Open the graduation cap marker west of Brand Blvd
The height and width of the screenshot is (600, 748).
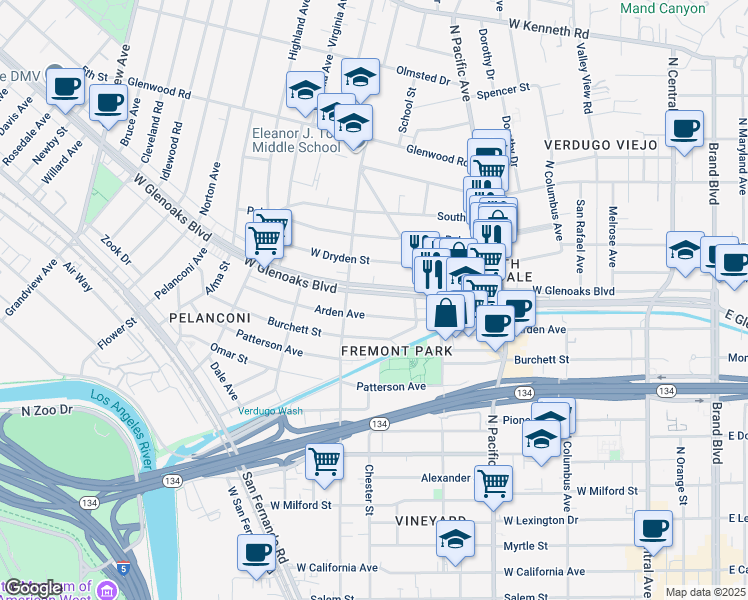tap(685, 250)
